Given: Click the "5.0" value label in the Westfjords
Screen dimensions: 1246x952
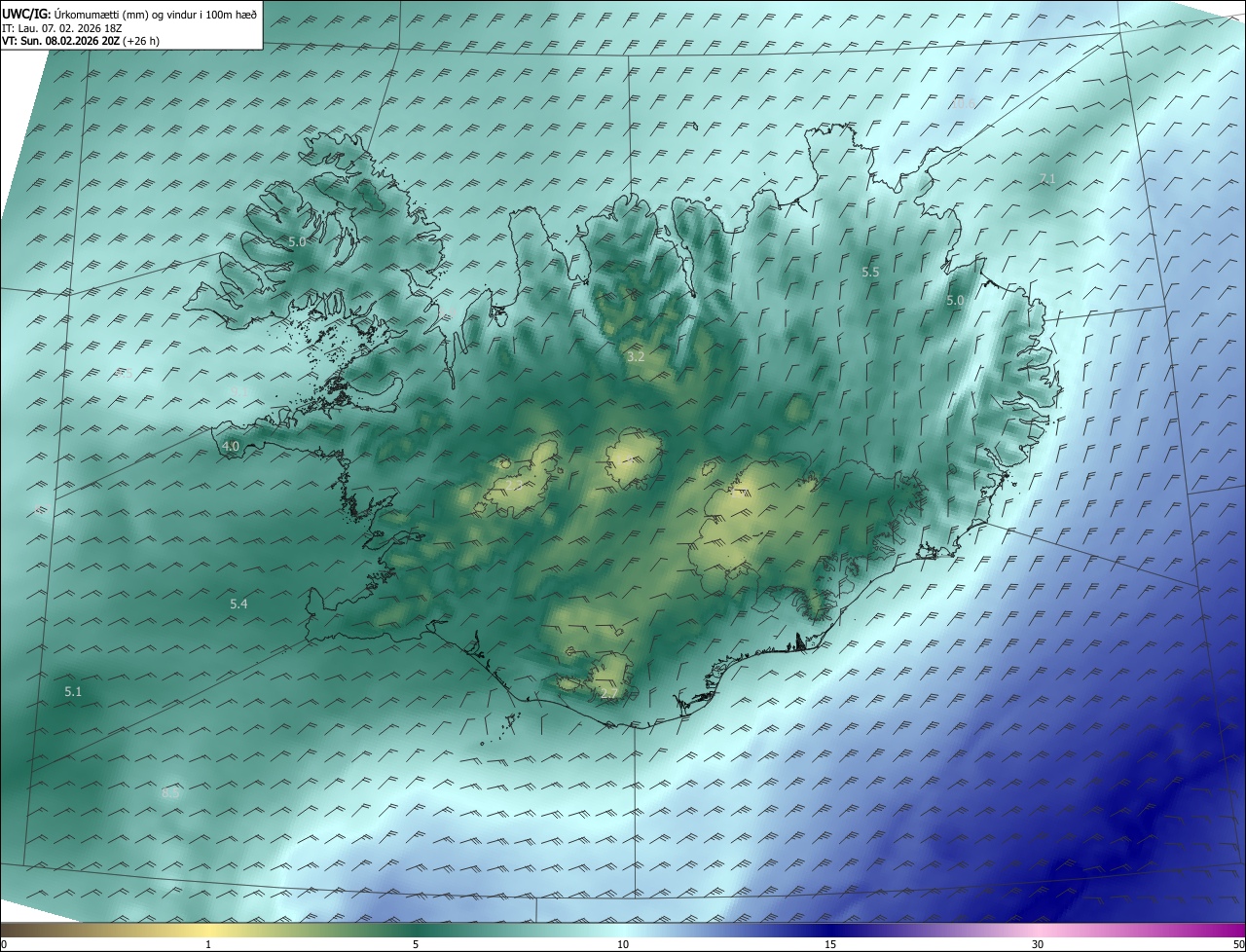Looking at the screenshot, I should pos(297,241).
